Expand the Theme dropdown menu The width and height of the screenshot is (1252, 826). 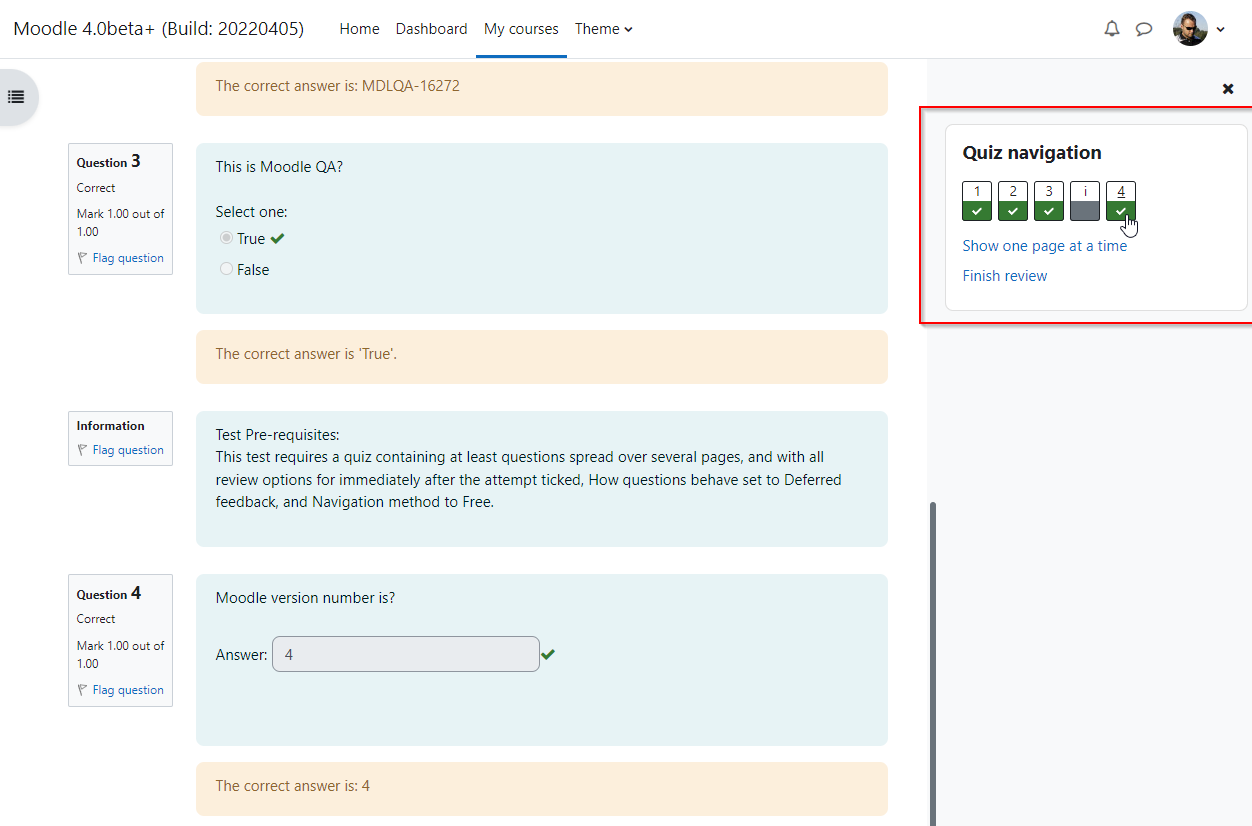603,29
